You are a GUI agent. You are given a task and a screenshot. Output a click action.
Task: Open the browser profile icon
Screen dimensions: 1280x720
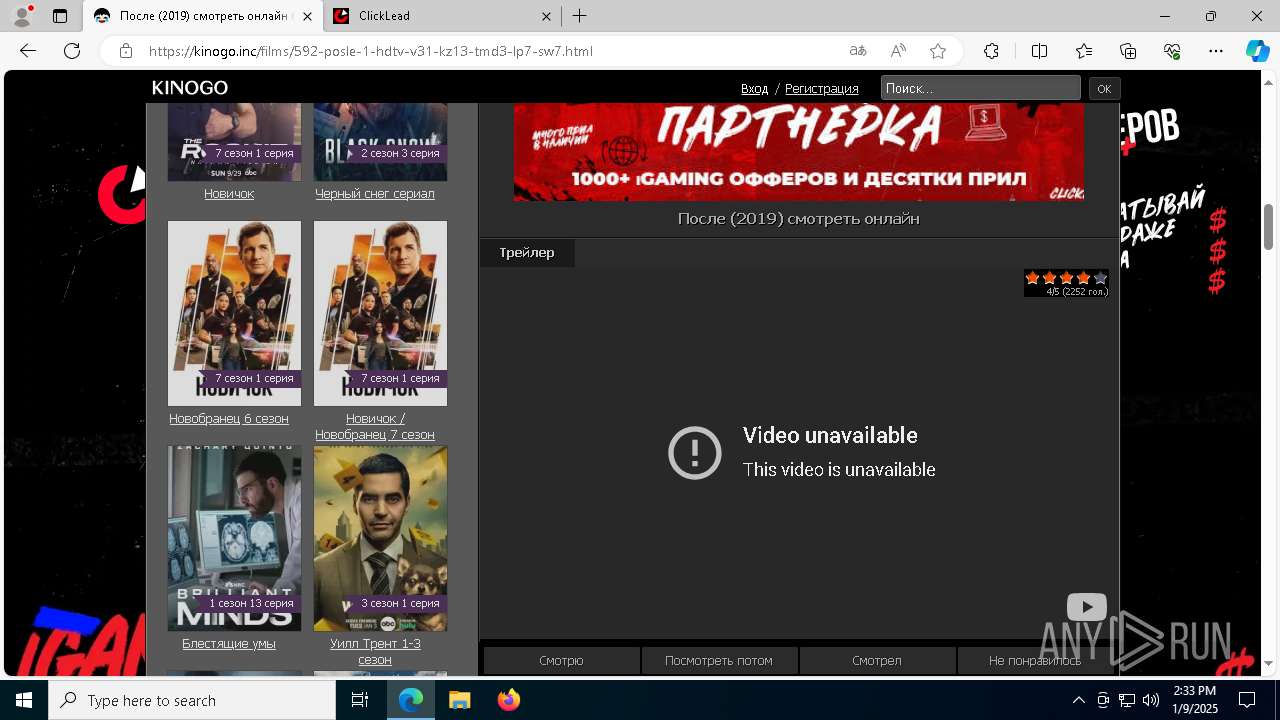click(22, 16)
